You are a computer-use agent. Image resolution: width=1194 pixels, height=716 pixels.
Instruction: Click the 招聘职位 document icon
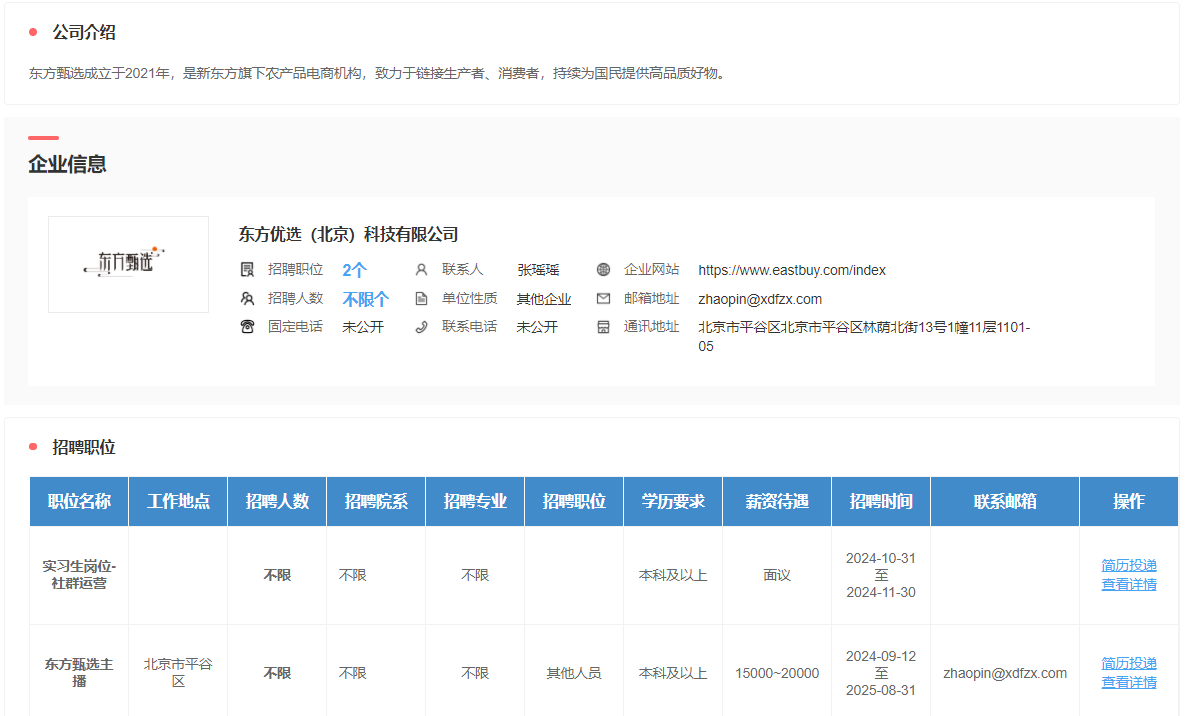coord(247,270)
